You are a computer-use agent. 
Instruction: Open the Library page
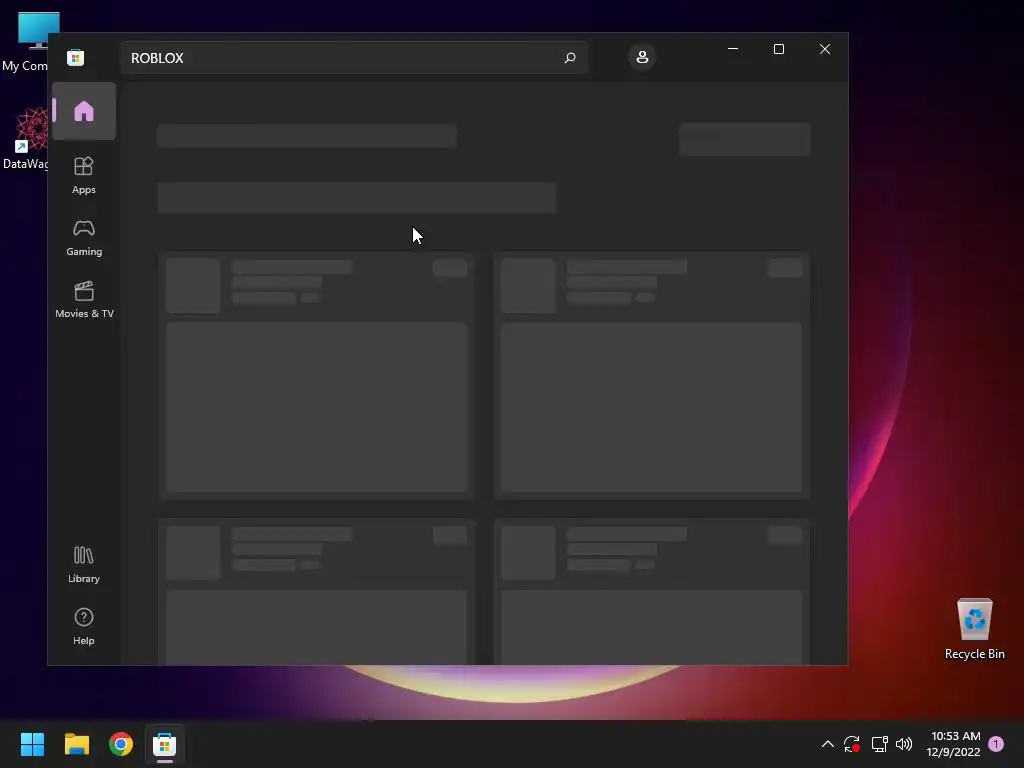pyautogui.click(x=84, y=565)
